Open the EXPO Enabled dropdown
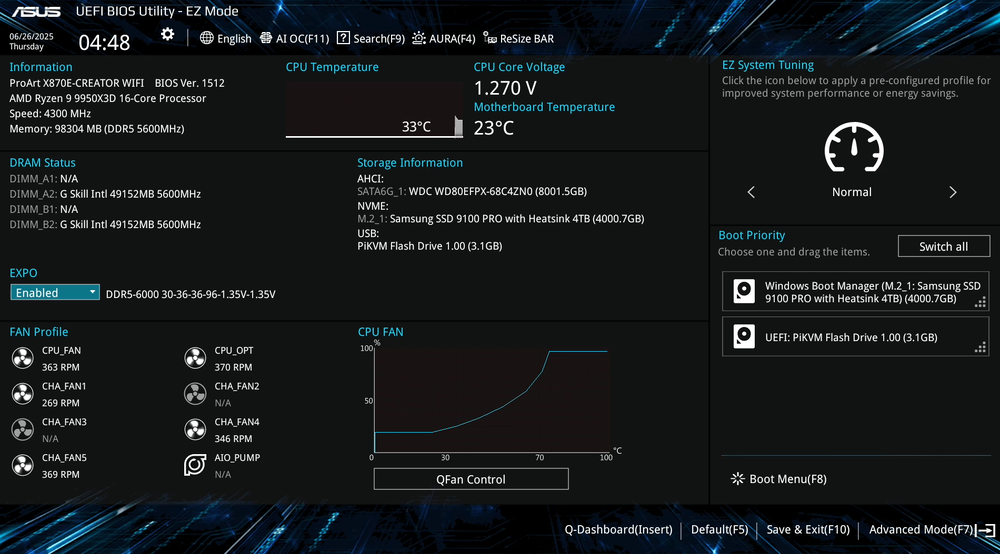The image size is (1000, 554). coord(55,293)
